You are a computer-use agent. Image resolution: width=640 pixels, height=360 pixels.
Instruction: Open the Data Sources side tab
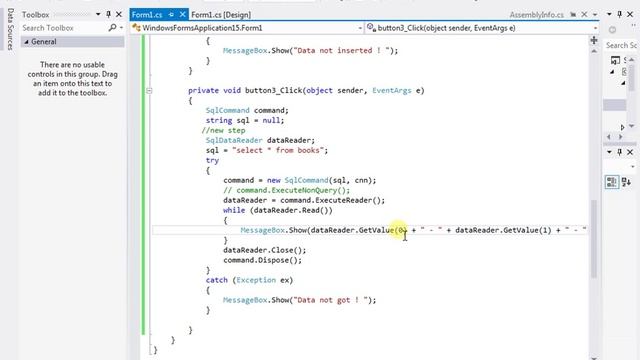point(10,29)
